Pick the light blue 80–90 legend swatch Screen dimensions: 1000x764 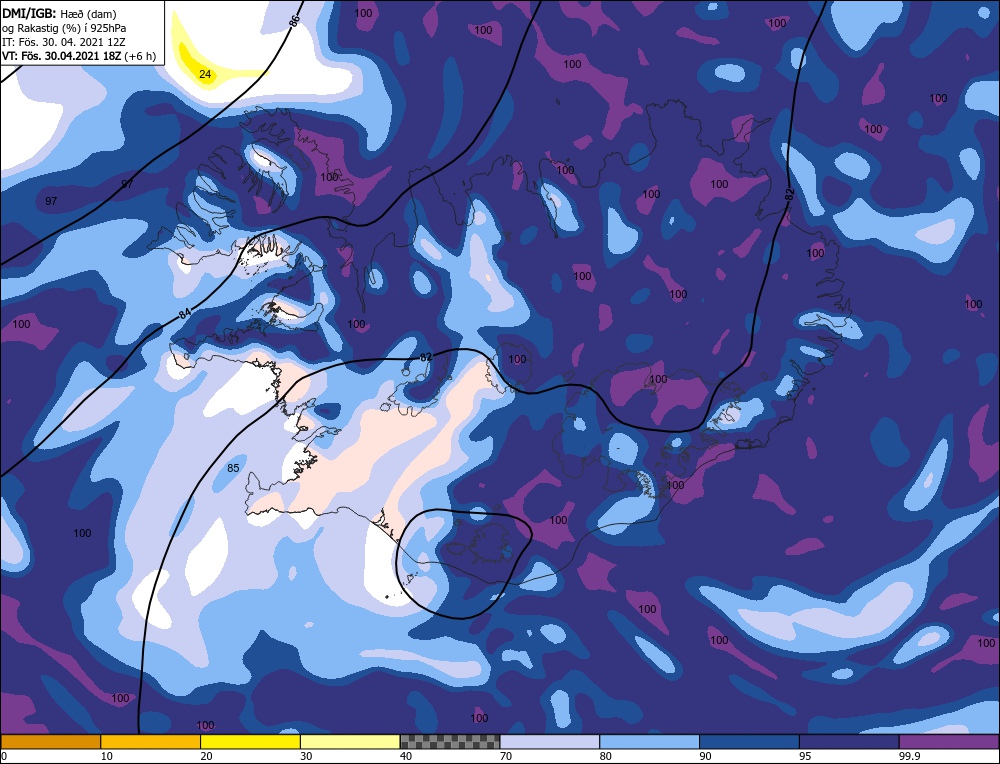coord(649,741)
